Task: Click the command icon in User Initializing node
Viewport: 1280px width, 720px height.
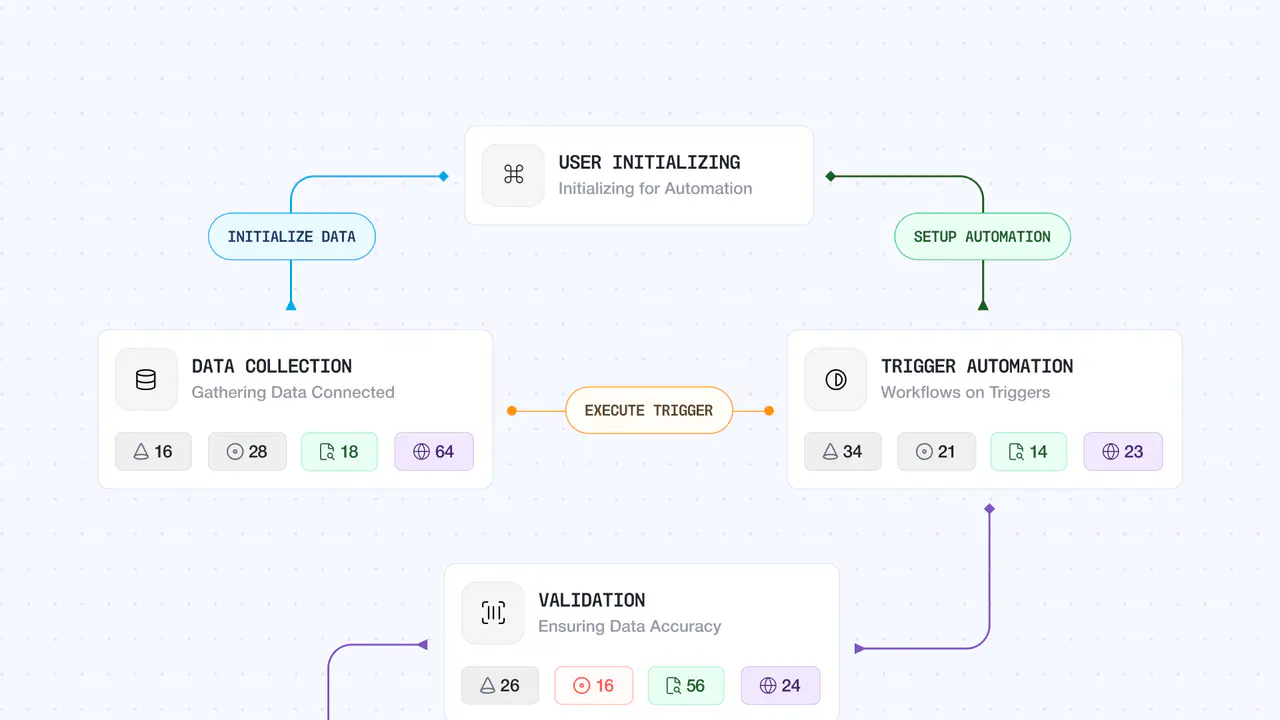Action: tap(513, 176)
